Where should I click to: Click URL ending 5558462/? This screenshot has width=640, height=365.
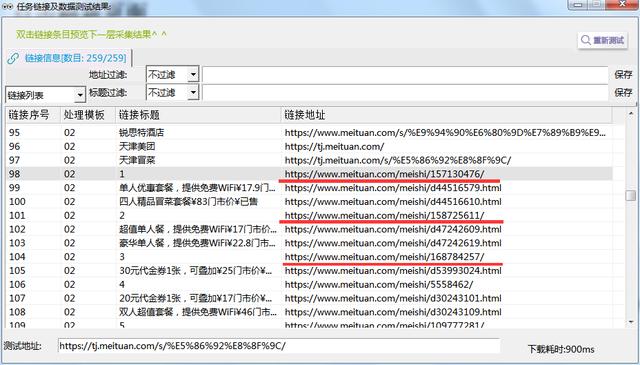(379, 284)
